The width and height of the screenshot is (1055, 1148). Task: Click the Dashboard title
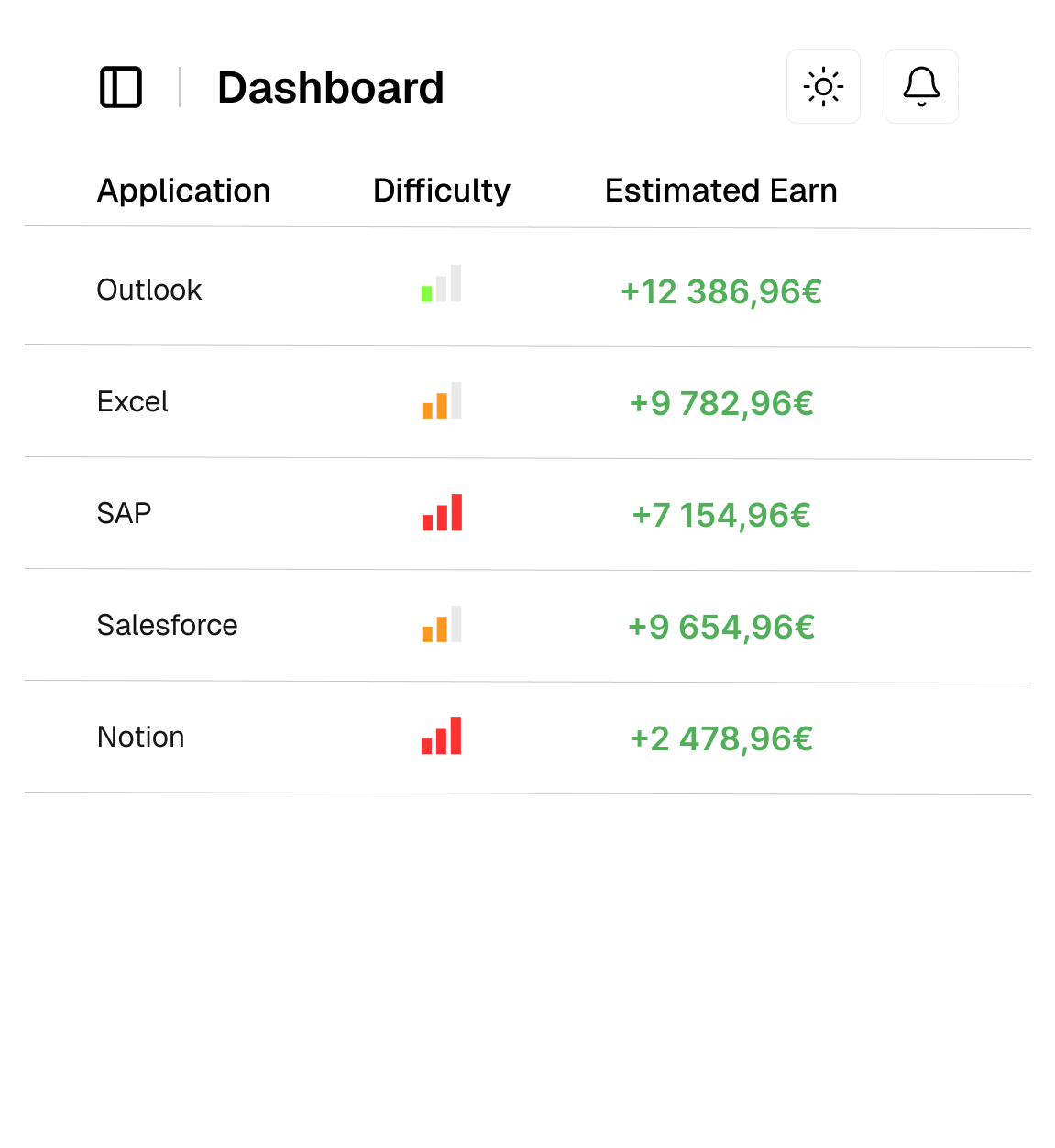tap(330, 88)
